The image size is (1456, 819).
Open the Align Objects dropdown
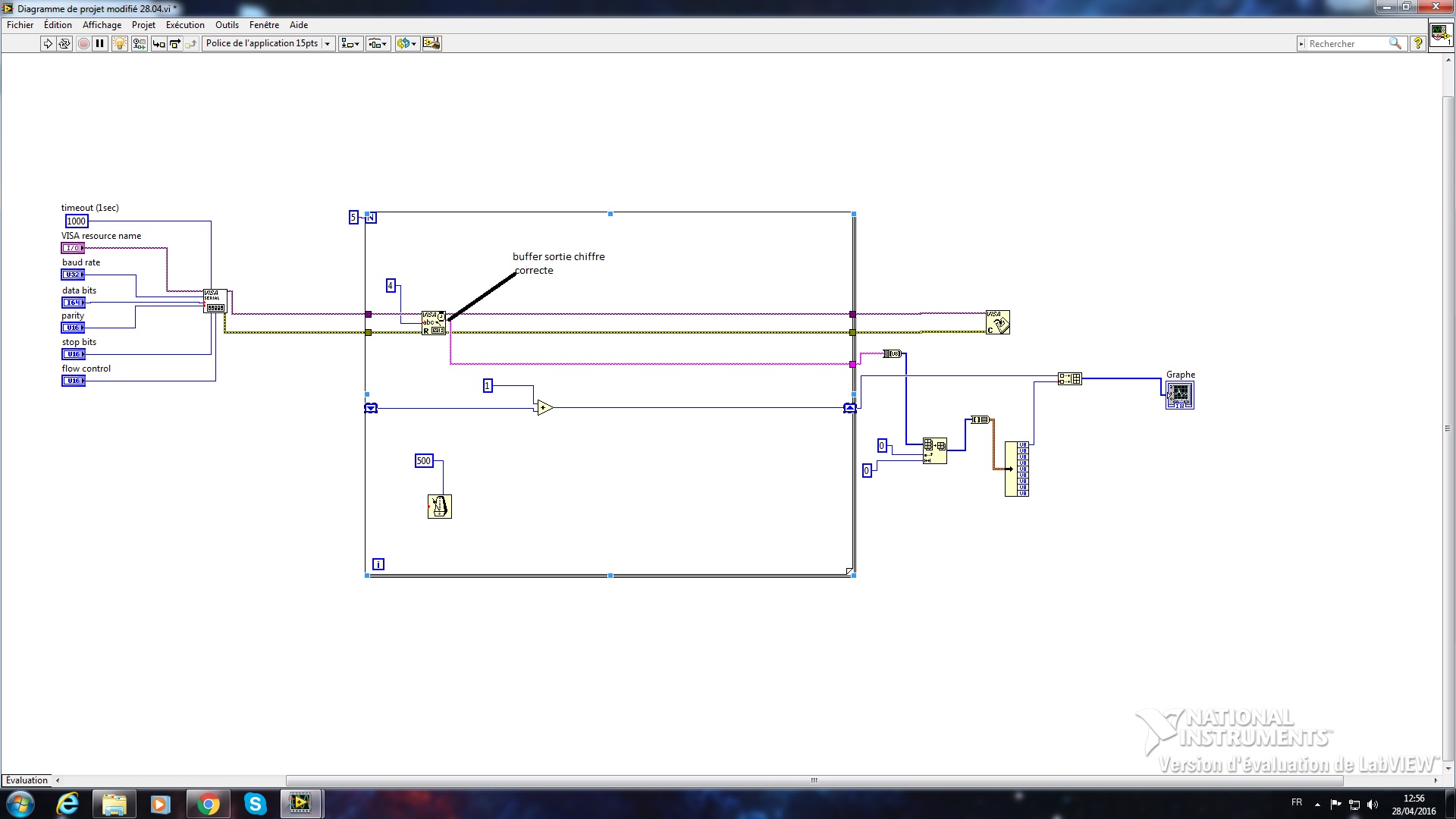(x=350, y=43)
